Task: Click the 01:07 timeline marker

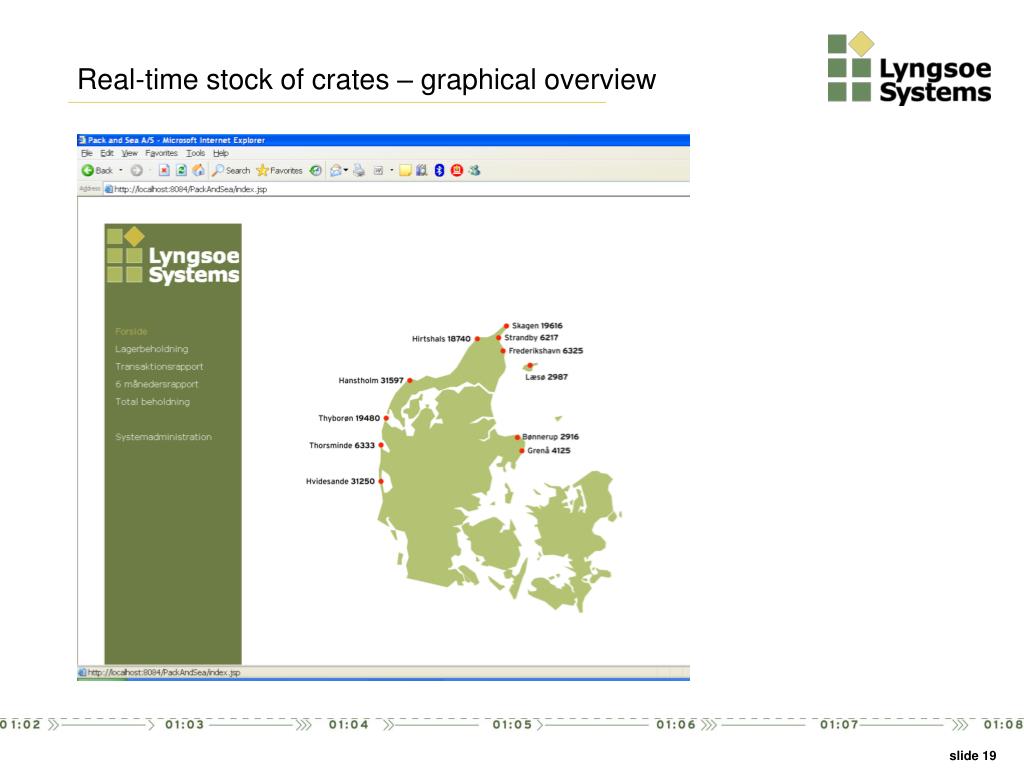Action: click(839, 725)
